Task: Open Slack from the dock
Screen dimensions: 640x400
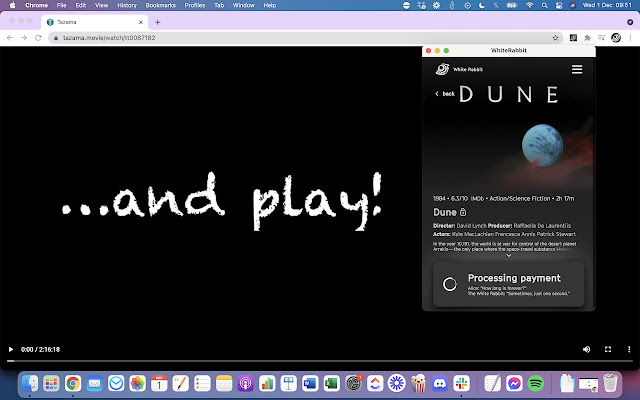Action: 461,383
